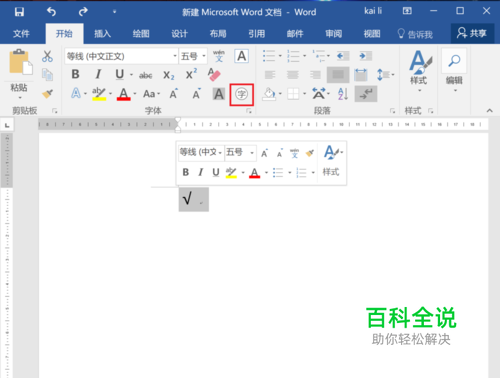Sort text with the A-Z sort icon
The width and height of the screenshot is (500, 378).
[x=343, y=94]
